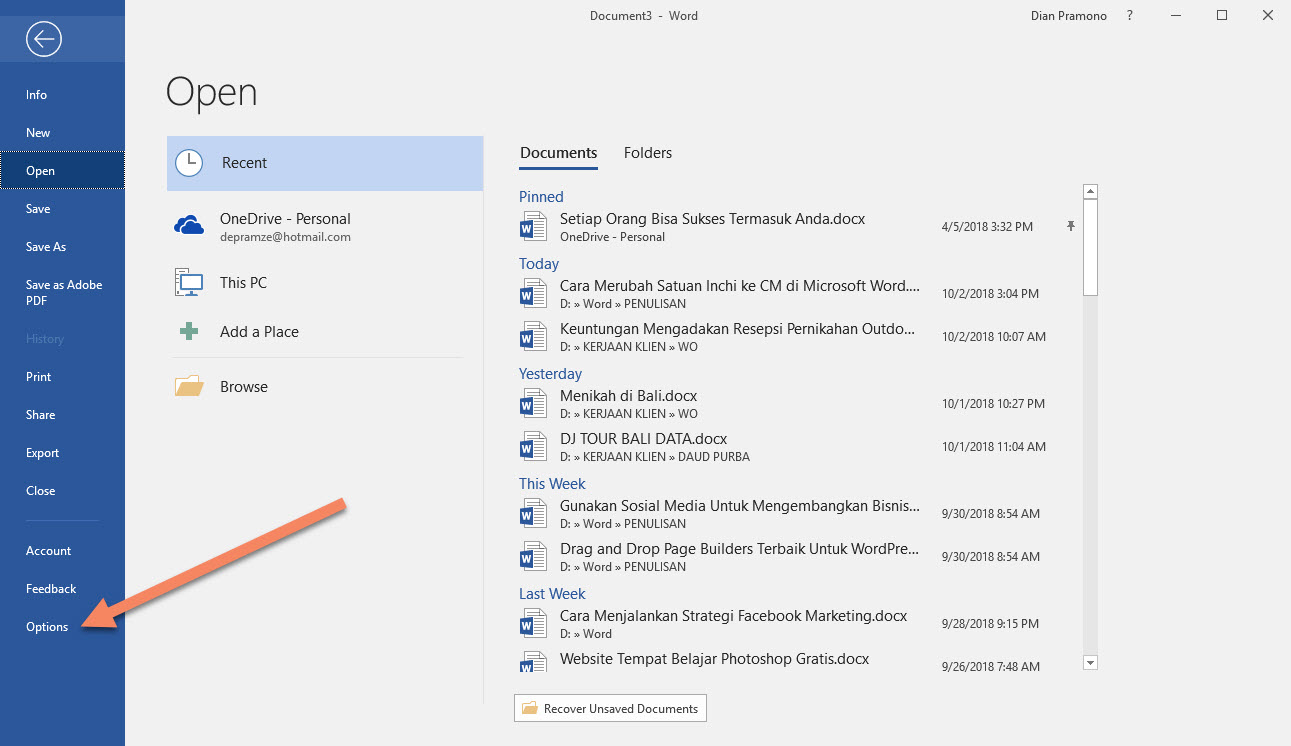1291x746 pixels.
Task: Click Recover Unsaved Documents
Action: (610, 708)
